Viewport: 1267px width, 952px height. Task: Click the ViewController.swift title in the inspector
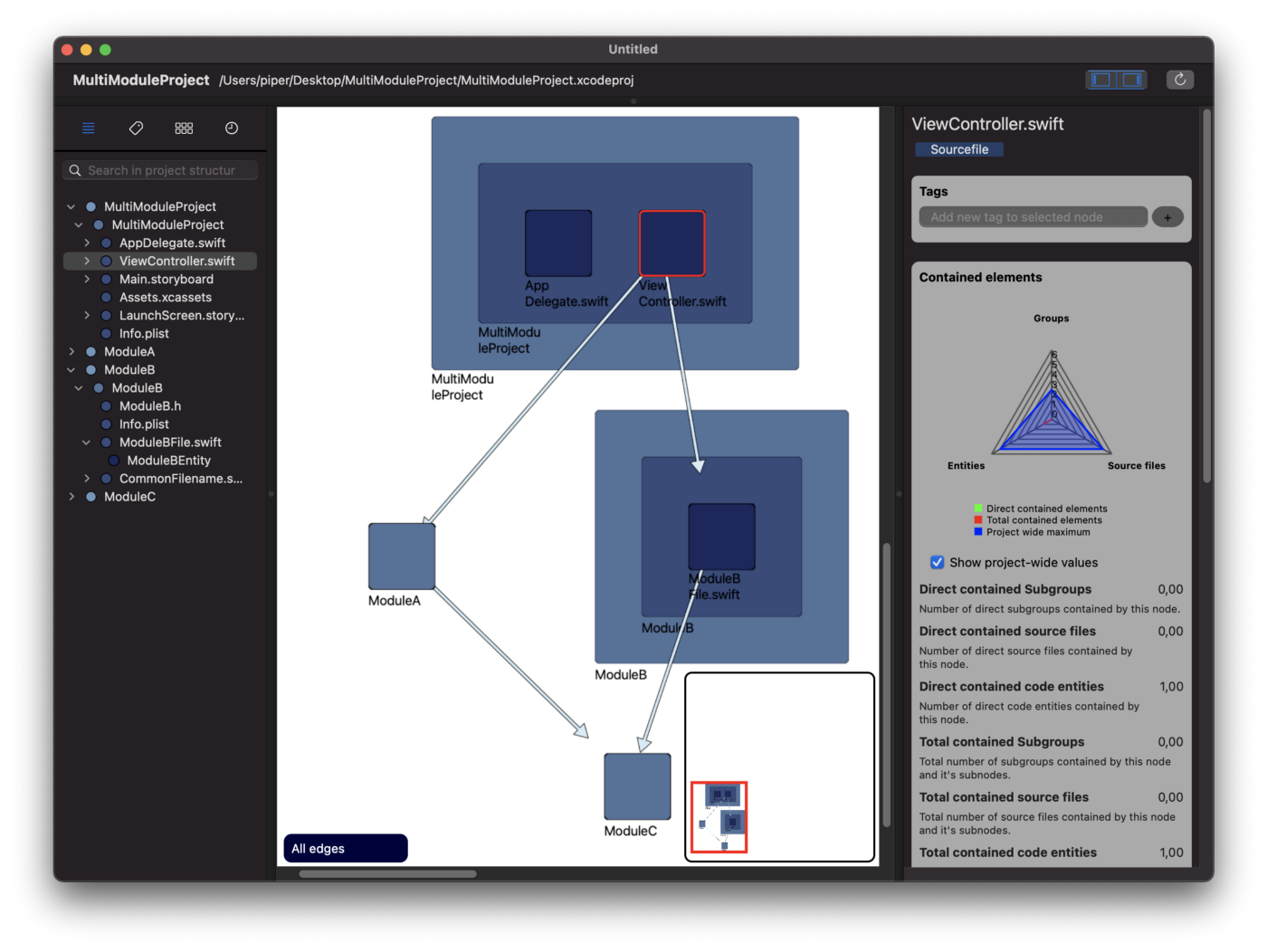[987, 124]
